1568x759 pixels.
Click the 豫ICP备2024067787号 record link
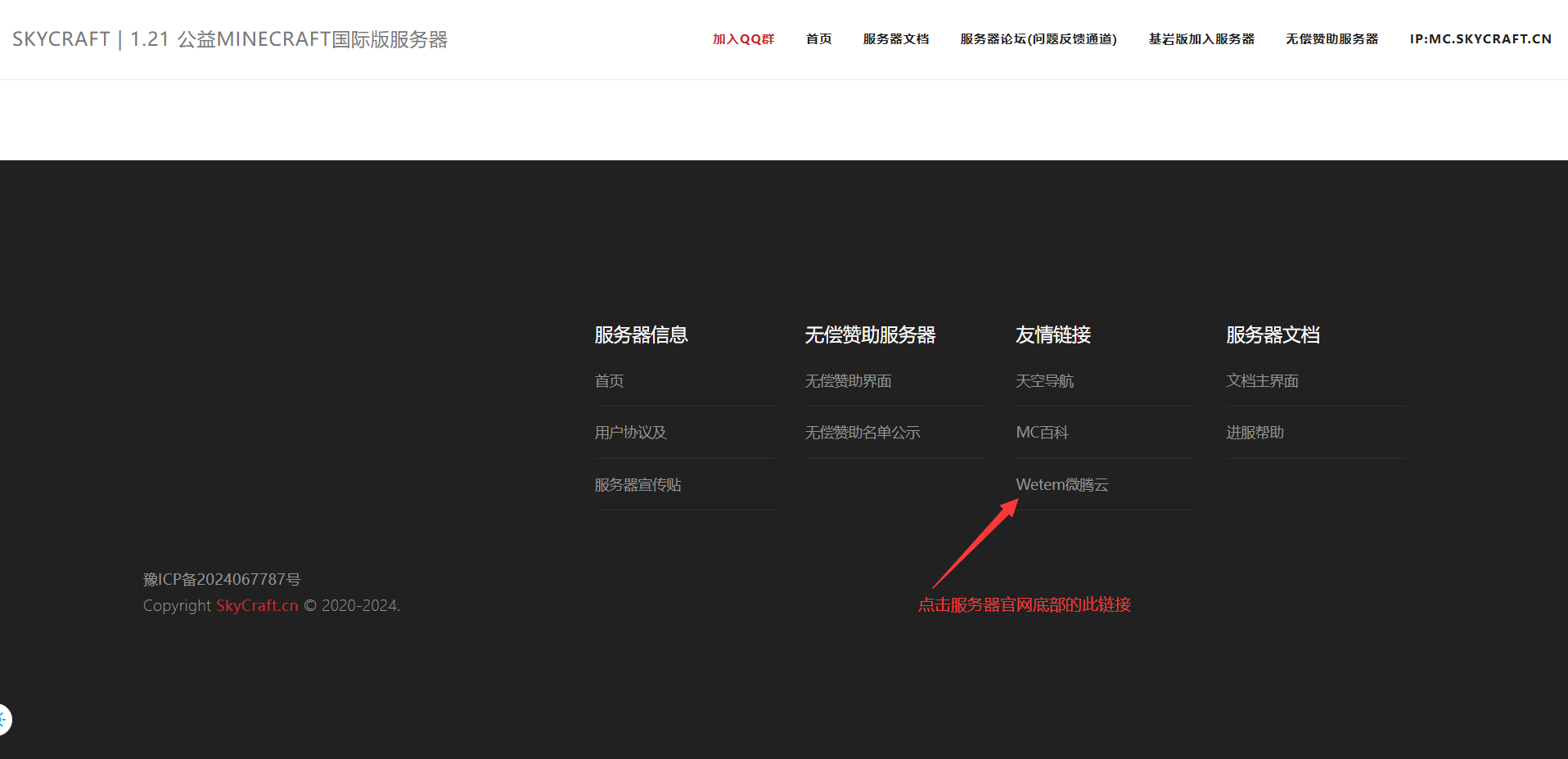coord(222,579)
